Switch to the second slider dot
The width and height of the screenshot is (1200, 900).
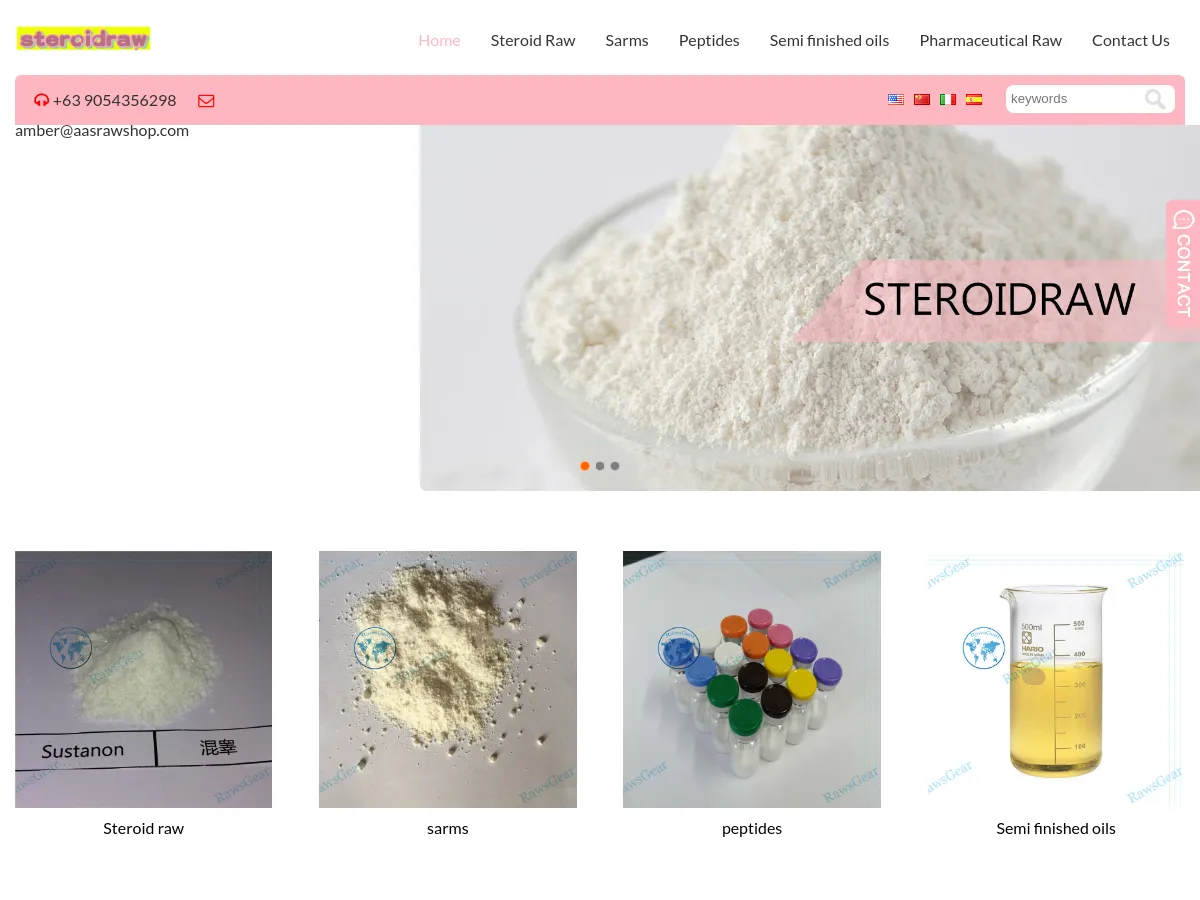[600, 466]
